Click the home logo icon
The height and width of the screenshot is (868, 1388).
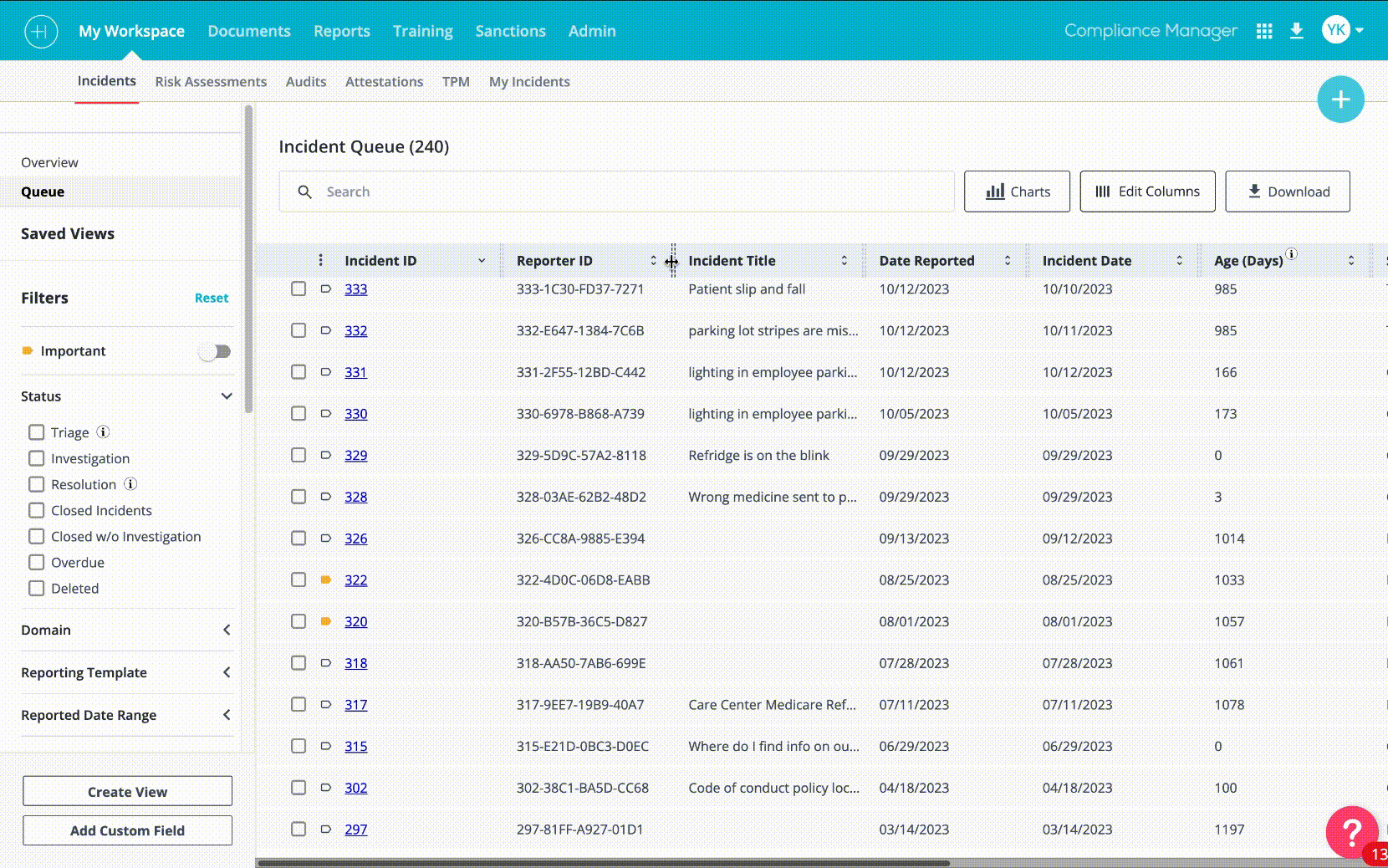click(41, 32)
